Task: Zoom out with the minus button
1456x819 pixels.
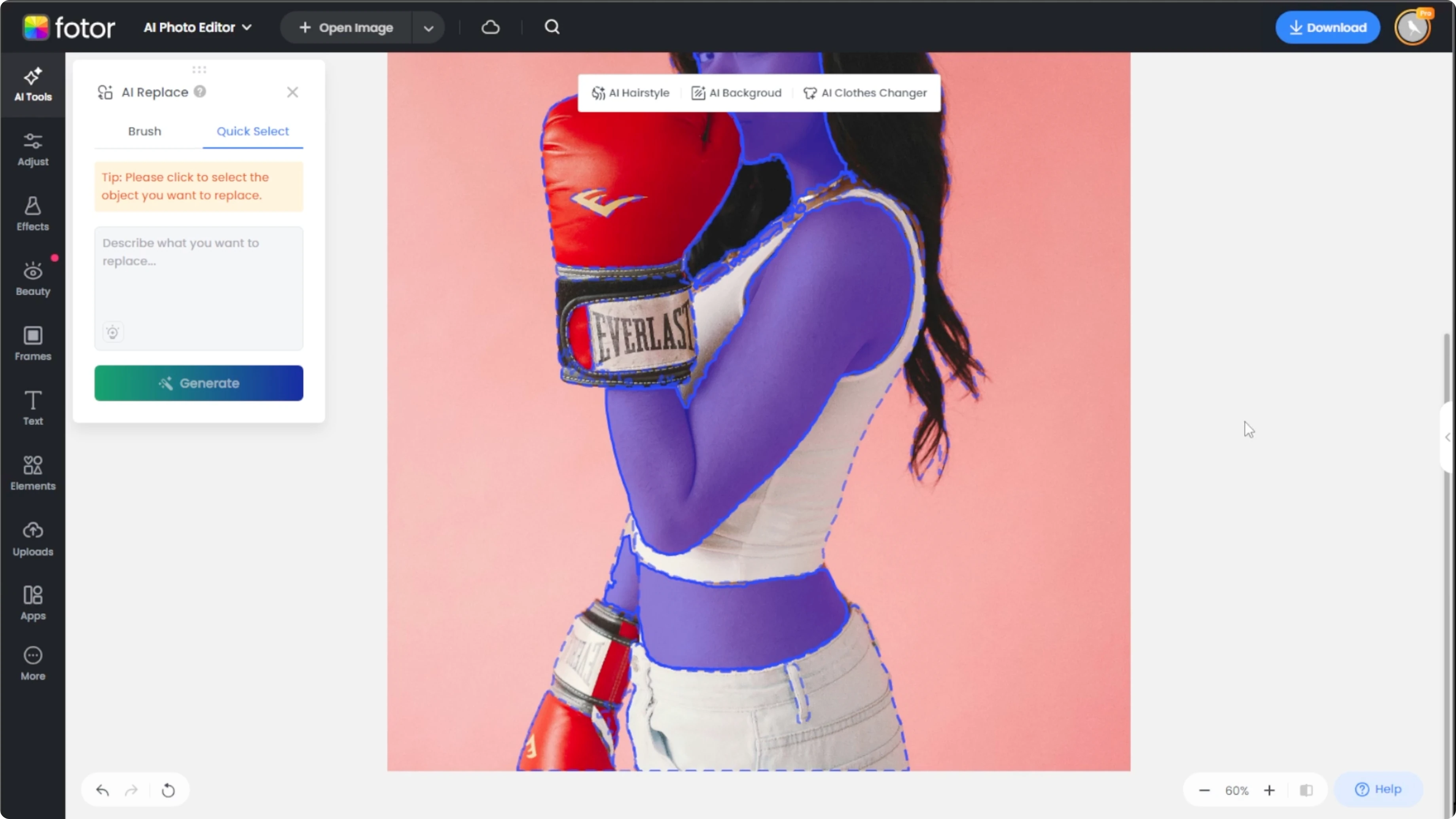Action: tap(1204, 790)
